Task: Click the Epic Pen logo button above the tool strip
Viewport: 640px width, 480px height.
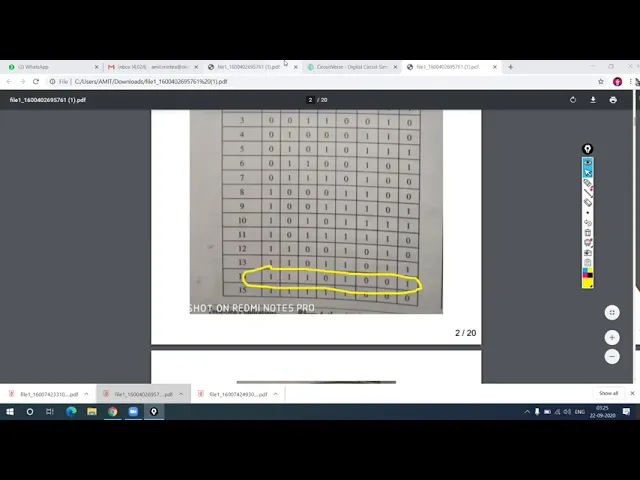Action: coord(587,149)
